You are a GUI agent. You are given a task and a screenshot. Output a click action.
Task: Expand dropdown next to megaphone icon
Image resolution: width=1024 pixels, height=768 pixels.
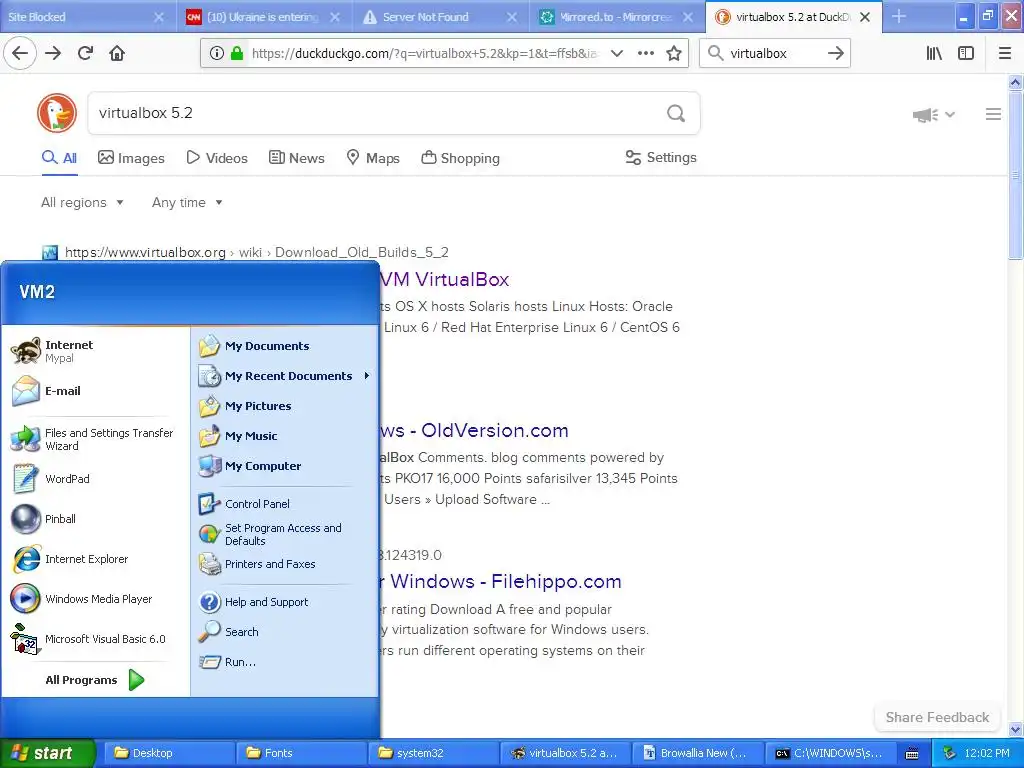tap(950, 115)
